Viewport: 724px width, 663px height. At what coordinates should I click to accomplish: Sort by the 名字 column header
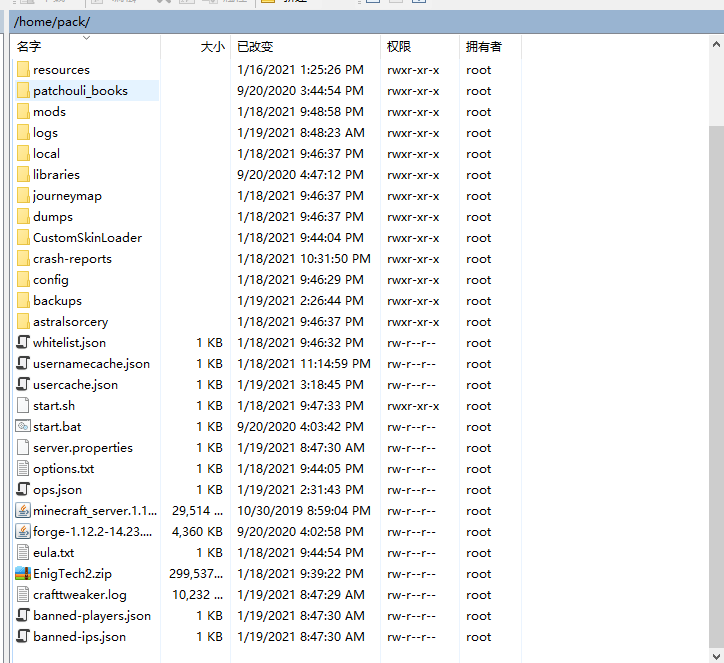click(x=85, y=47)
